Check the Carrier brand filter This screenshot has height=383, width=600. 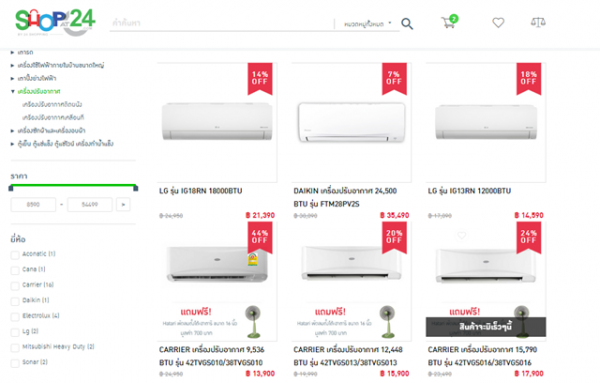[15, 286]
